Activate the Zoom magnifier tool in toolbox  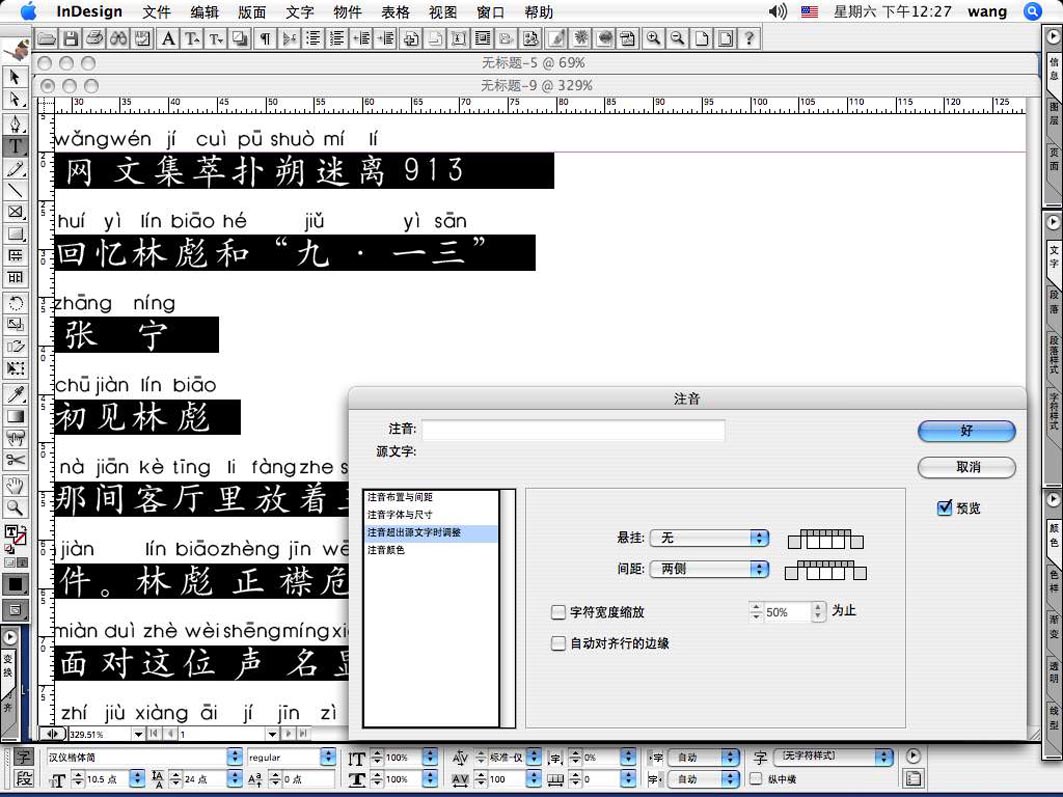(x=15, y=508)
